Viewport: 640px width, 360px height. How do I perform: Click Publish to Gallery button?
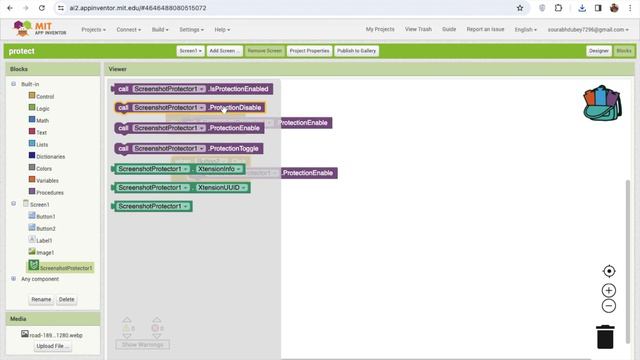click(356, 51)
